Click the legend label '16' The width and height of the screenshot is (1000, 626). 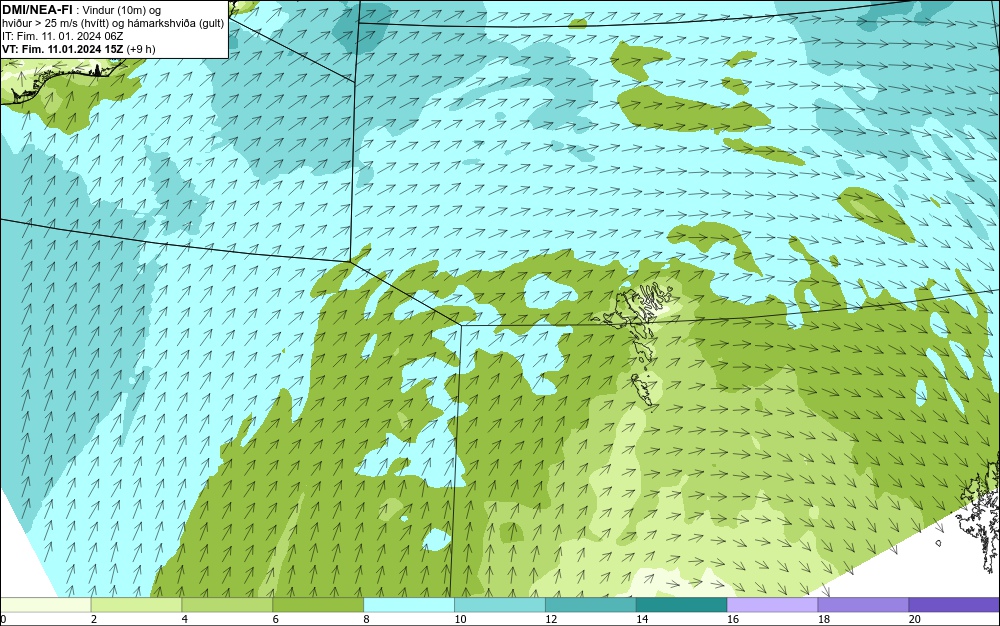(x=733, y=619)
